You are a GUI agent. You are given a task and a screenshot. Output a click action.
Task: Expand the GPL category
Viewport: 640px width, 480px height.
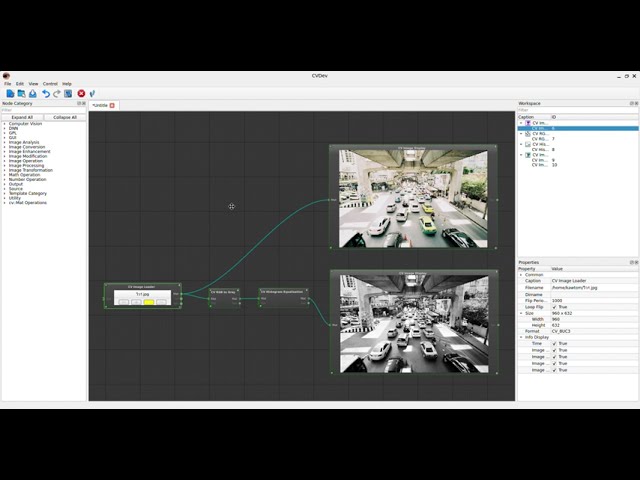(5, 133)
